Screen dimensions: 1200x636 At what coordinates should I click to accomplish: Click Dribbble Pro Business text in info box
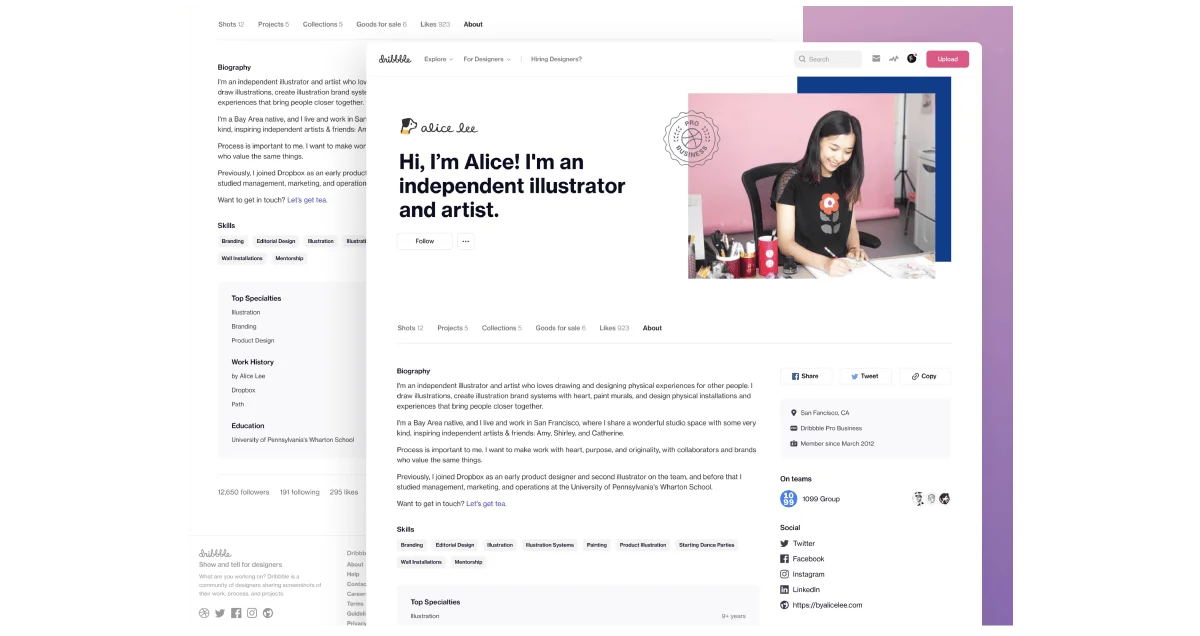832,428
